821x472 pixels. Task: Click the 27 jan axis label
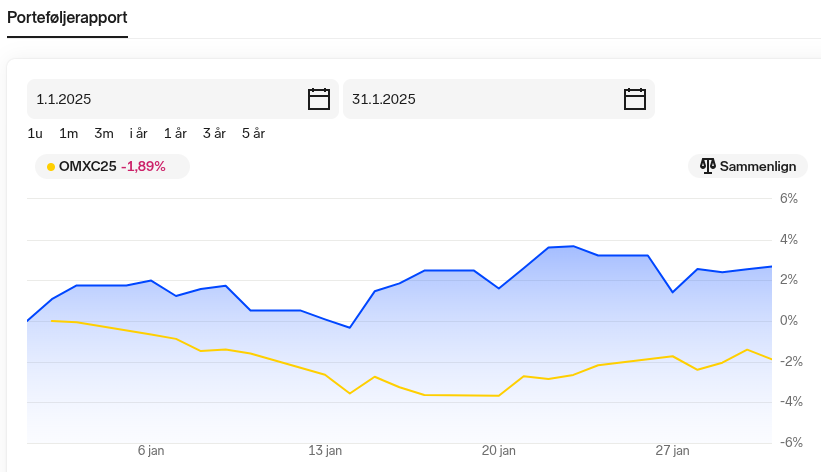(672, 451)
